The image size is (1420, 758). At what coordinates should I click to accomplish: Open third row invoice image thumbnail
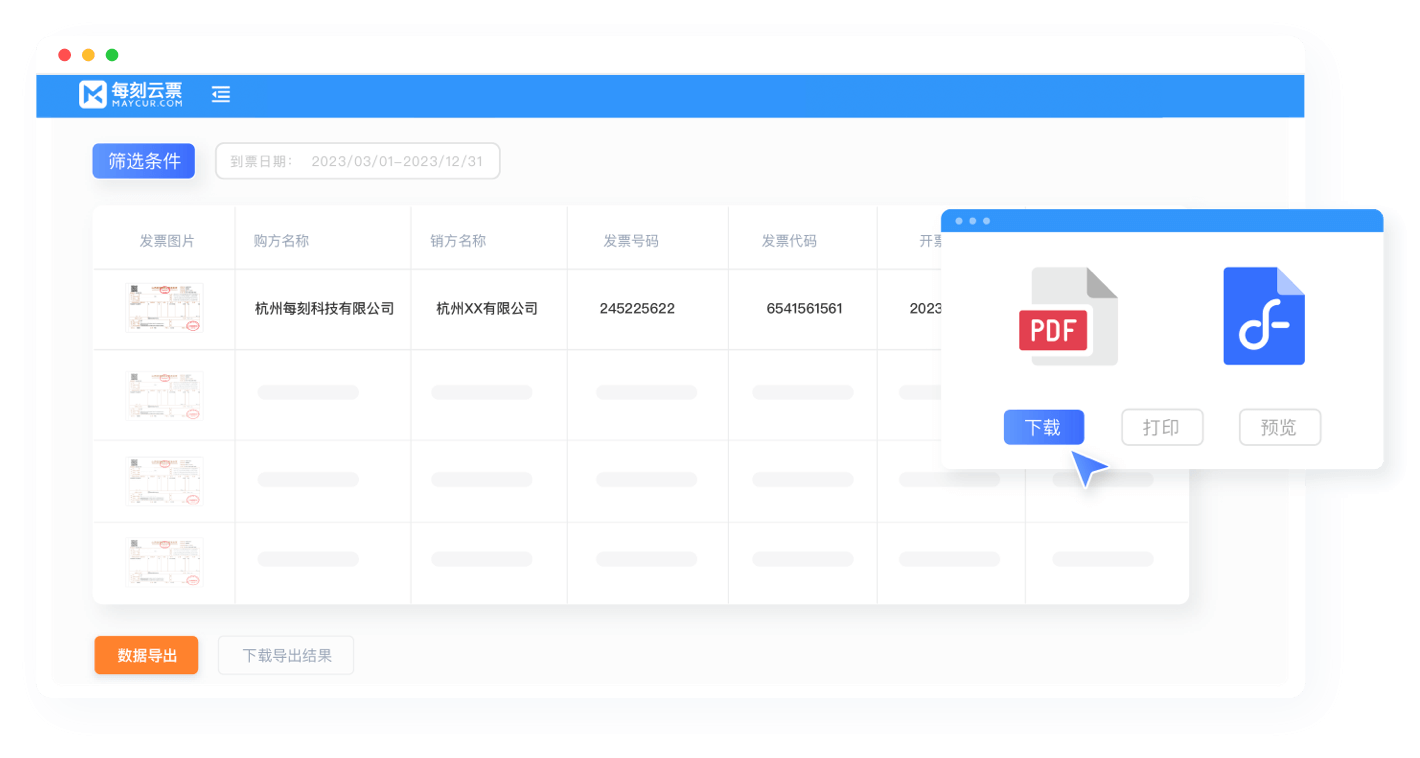tap(164, 481)
